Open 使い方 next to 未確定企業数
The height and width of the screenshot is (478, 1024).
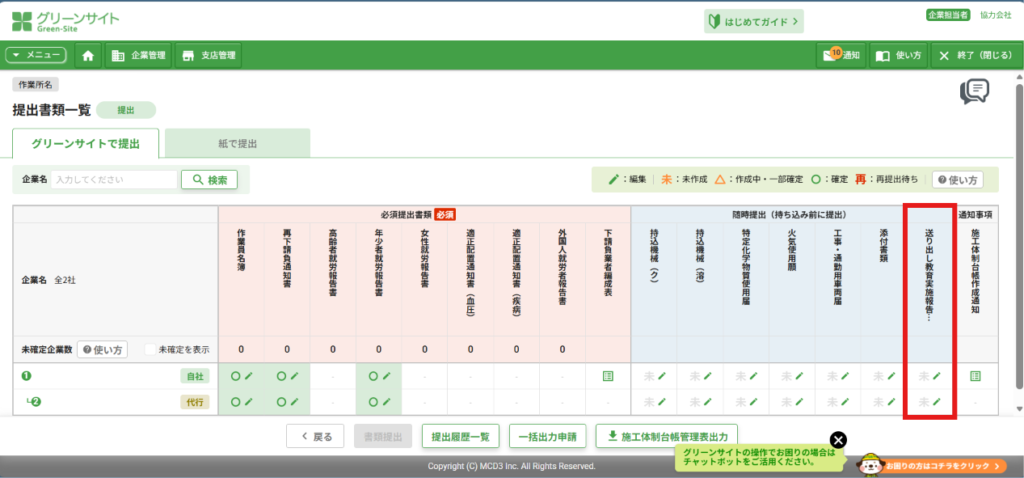[103, 349]
